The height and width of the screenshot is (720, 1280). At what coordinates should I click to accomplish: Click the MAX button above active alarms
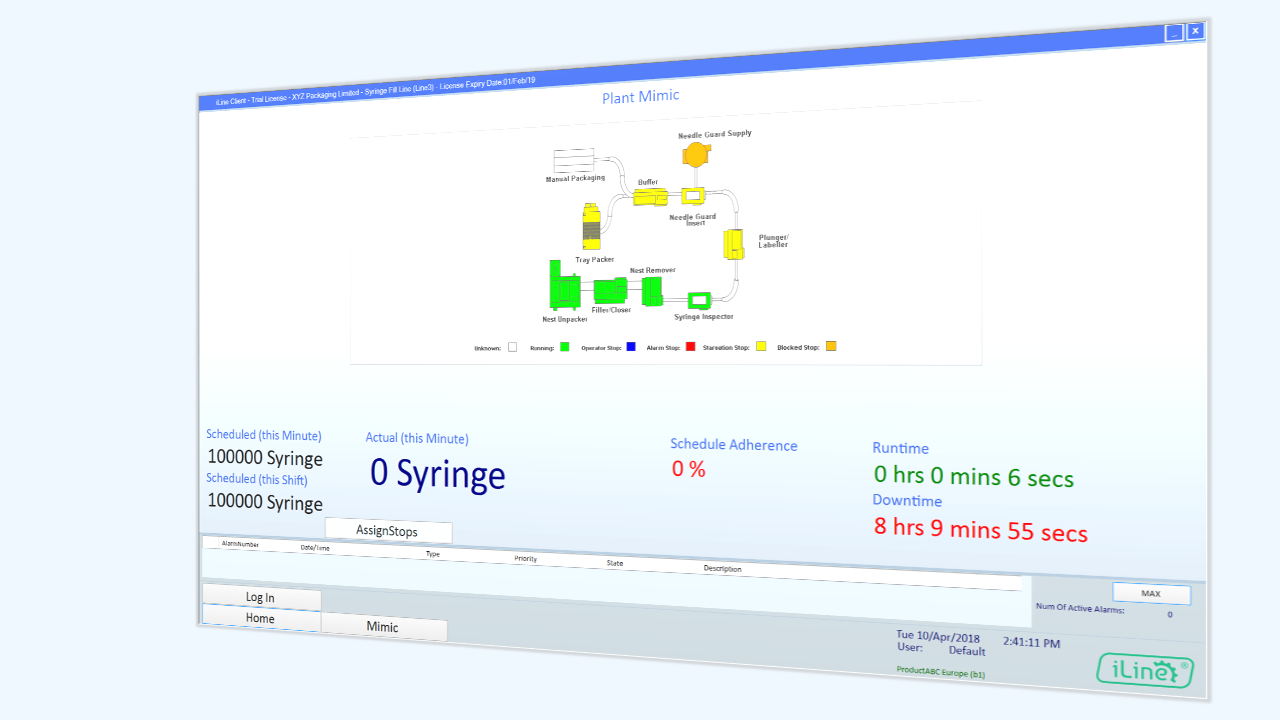click(x=1151, y=593)
